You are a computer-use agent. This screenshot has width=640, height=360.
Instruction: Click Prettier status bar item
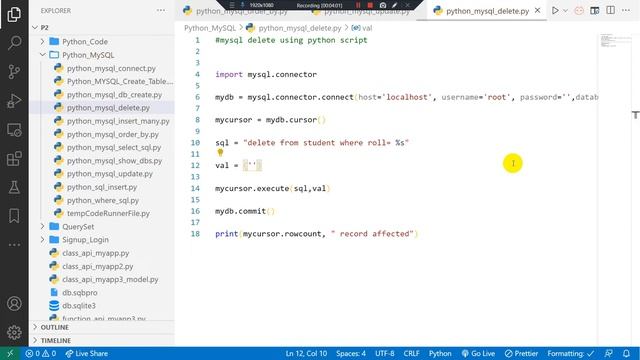[x=521, y=353]
